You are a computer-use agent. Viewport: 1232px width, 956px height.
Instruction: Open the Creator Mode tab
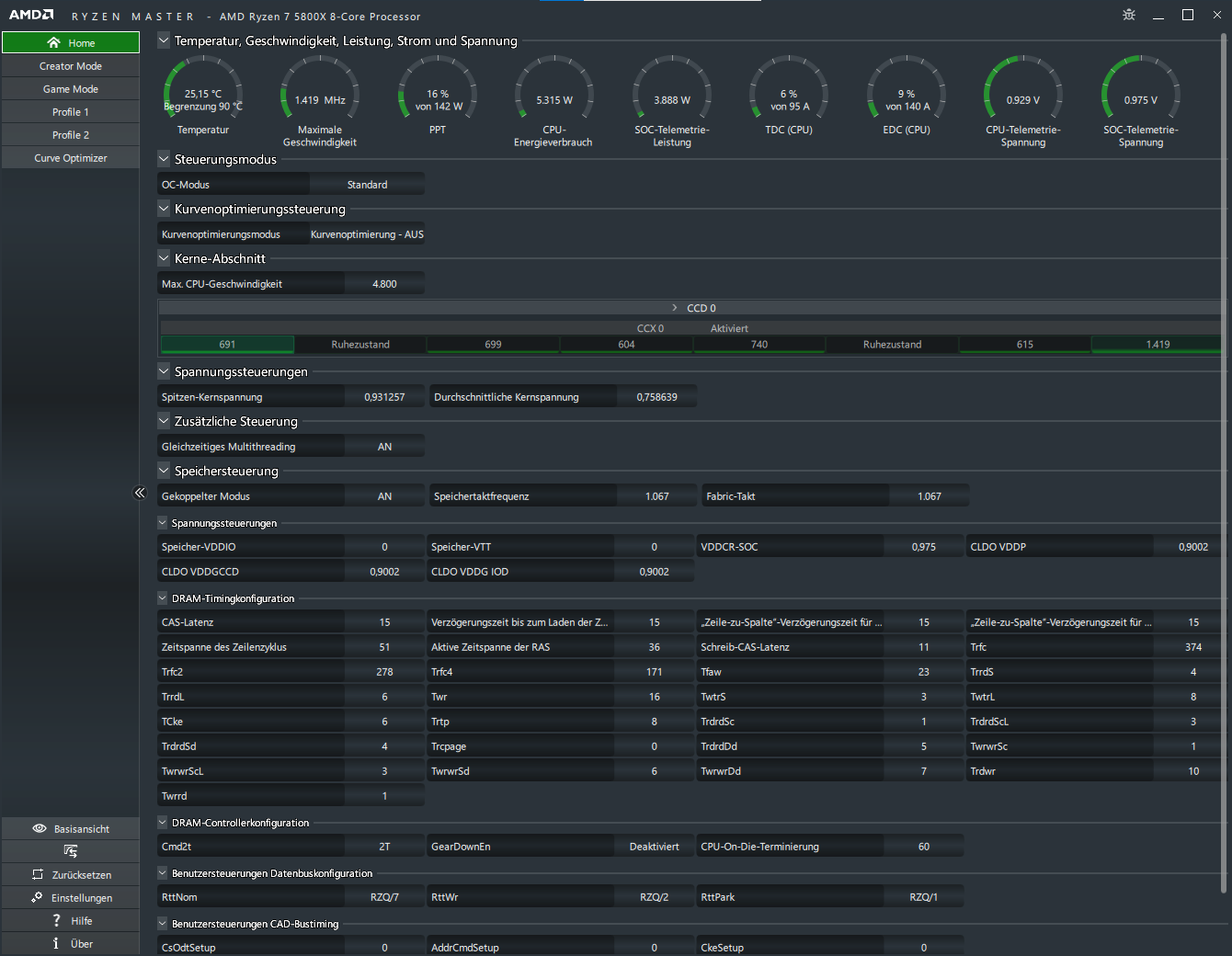click(x=71, y=66)
